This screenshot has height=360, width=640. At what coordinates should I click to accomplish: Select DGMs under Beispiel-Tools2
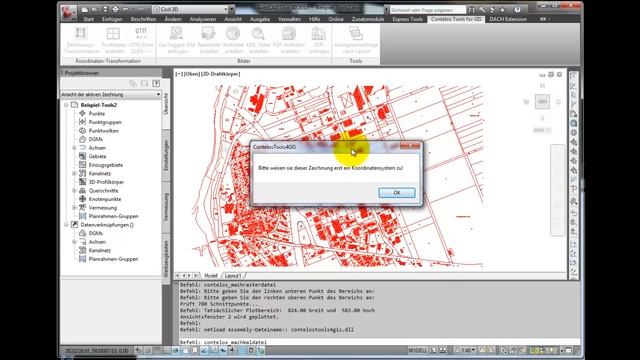pos(96,139)
